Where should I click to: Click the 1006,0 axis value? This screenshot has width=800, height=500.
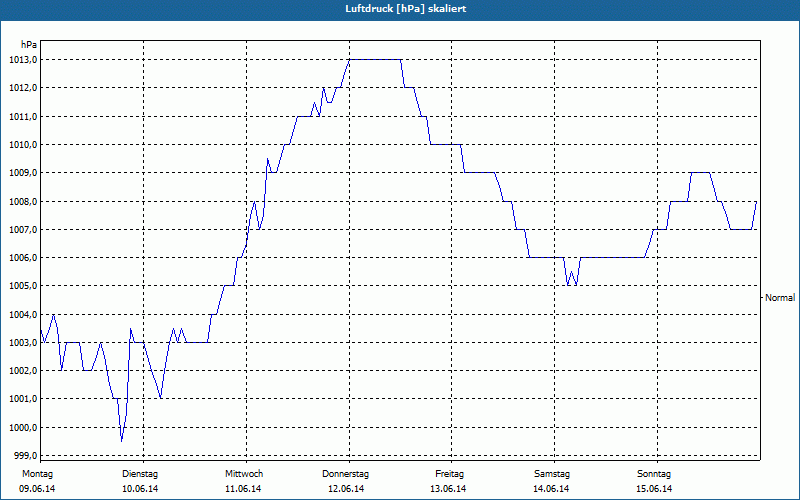(x=22, y=258)
